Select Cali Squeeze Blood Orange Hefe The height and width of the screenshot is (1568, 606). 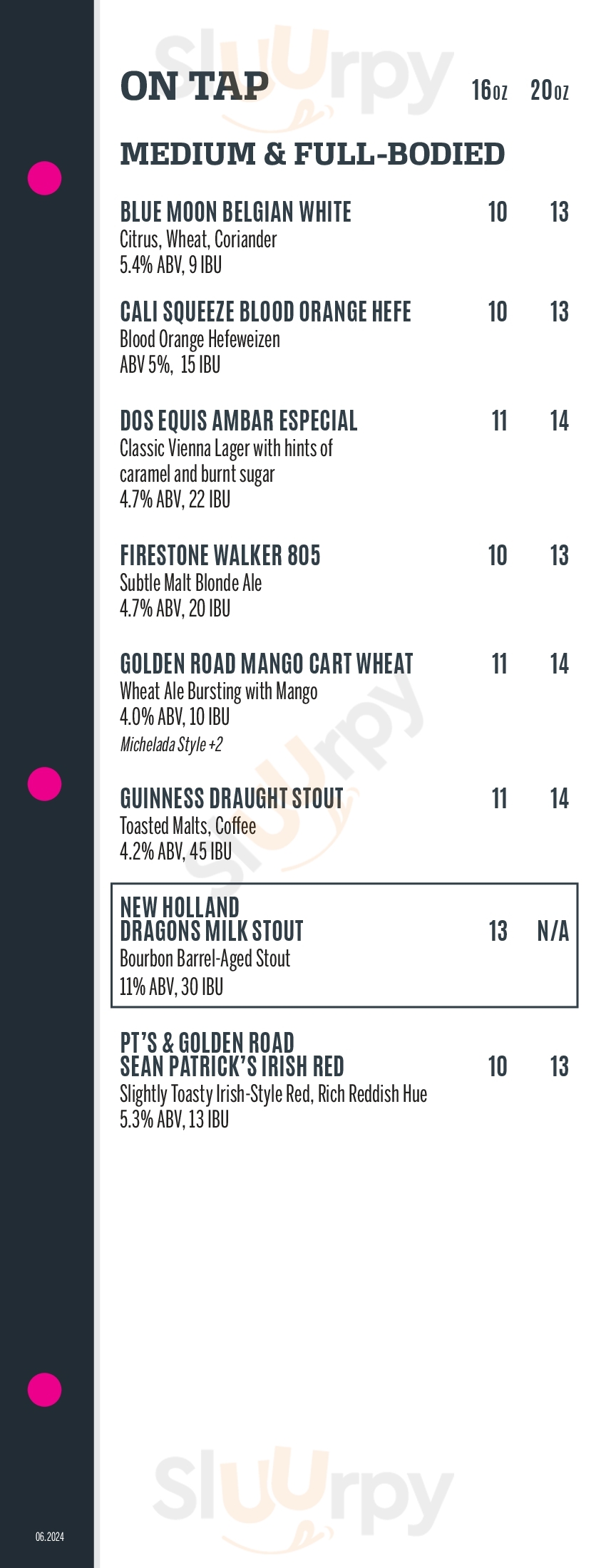coord(265,312)
